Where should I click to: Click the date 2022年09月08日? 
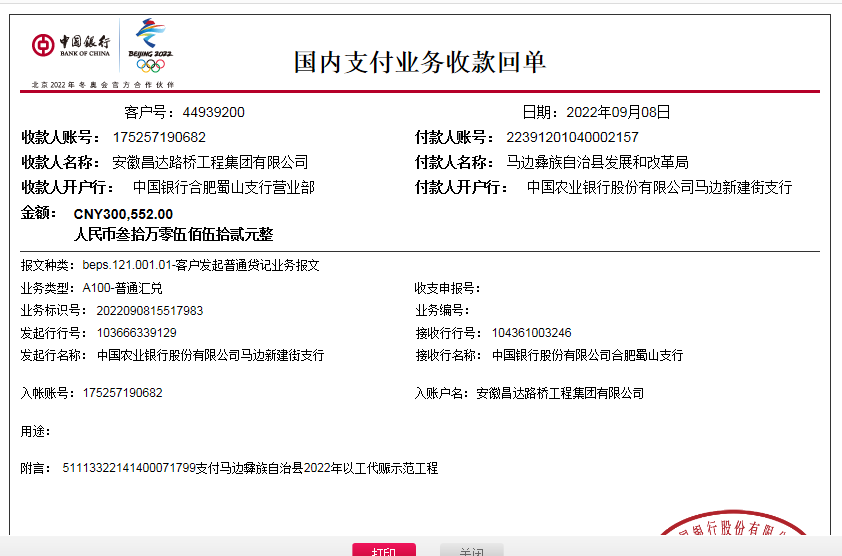pos(618,112)
